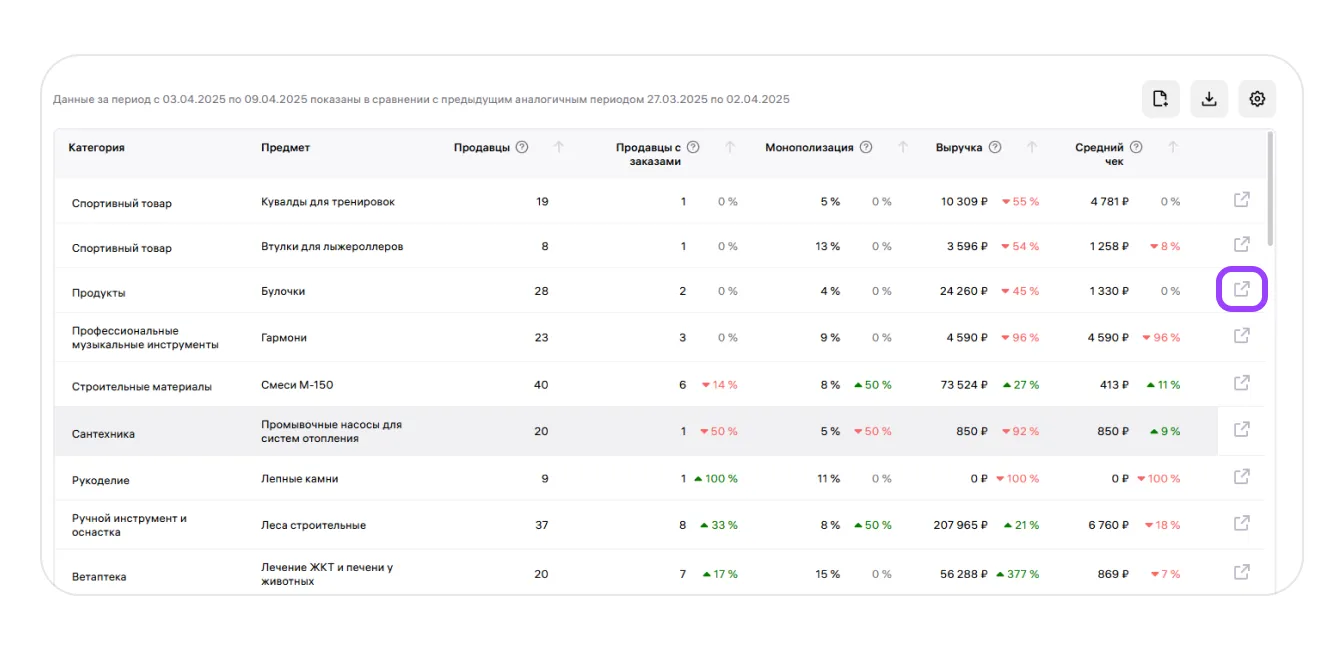The height and width of the screenshot is (650, 1344).
Task: Open external link for Булочки row
Action: tap(1241, 290)
